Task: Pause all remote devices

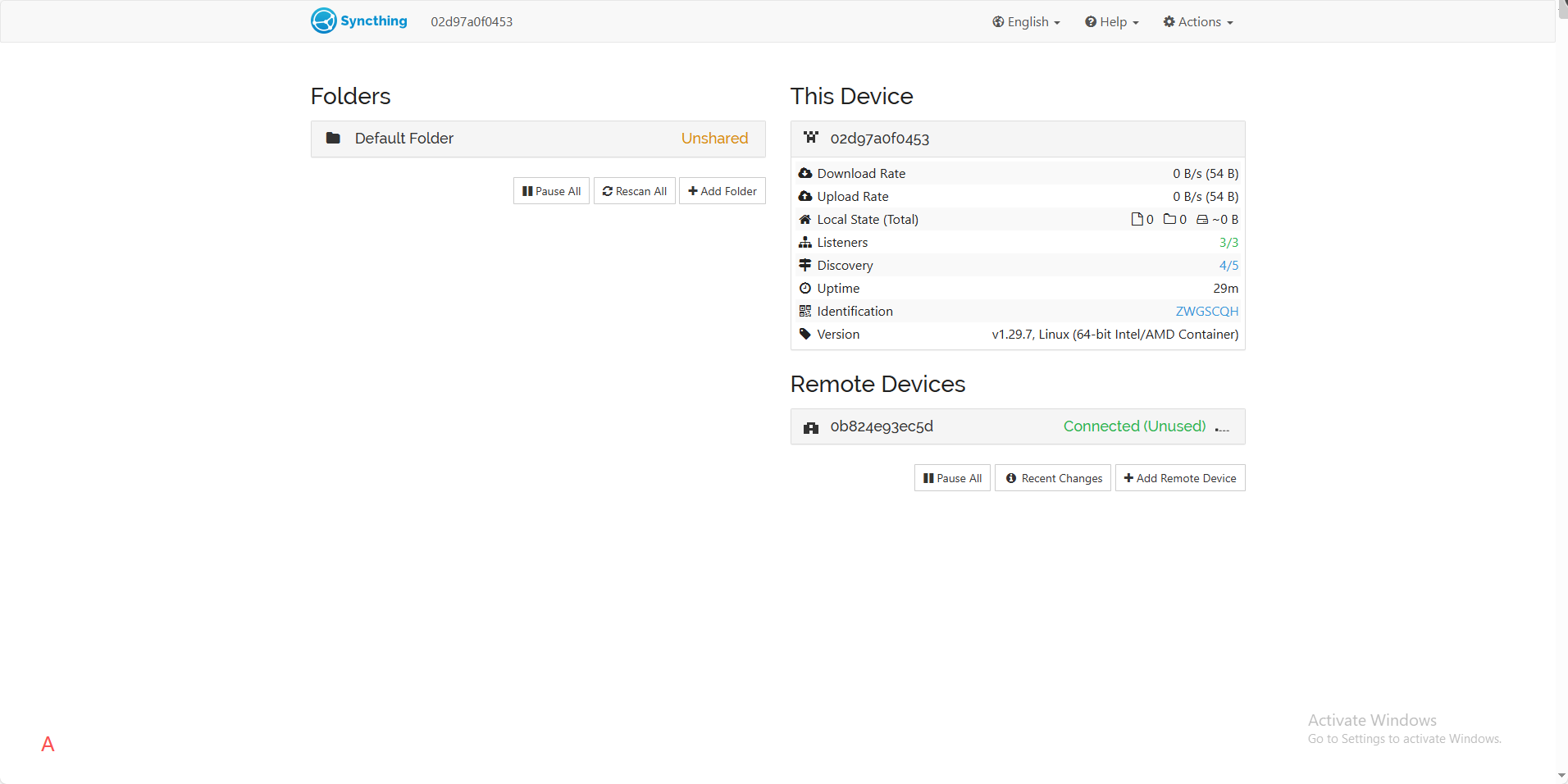Action: click(952, 478)
